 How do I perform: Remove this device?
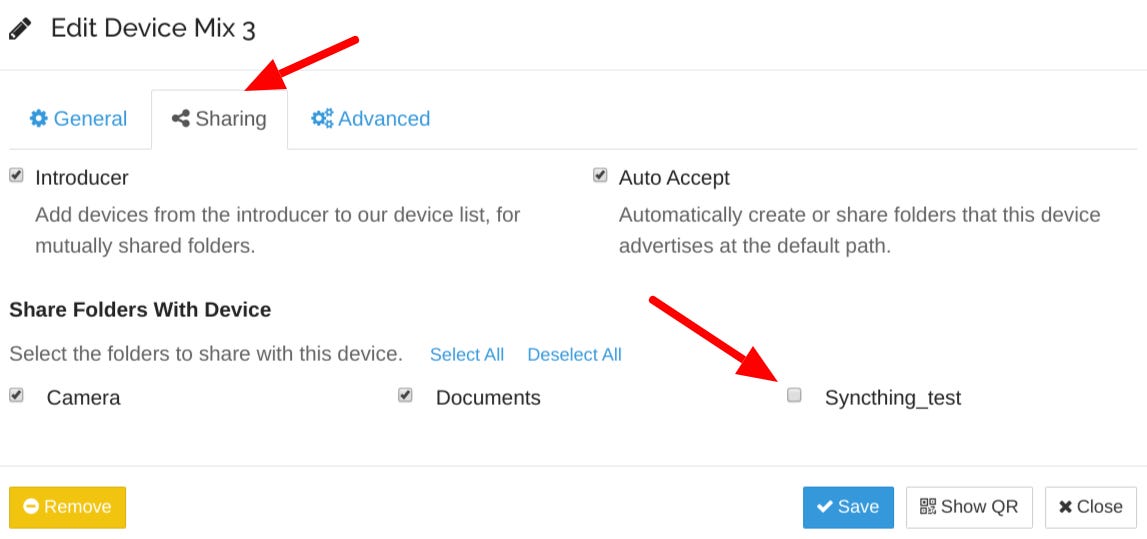(x=67, y=507)
